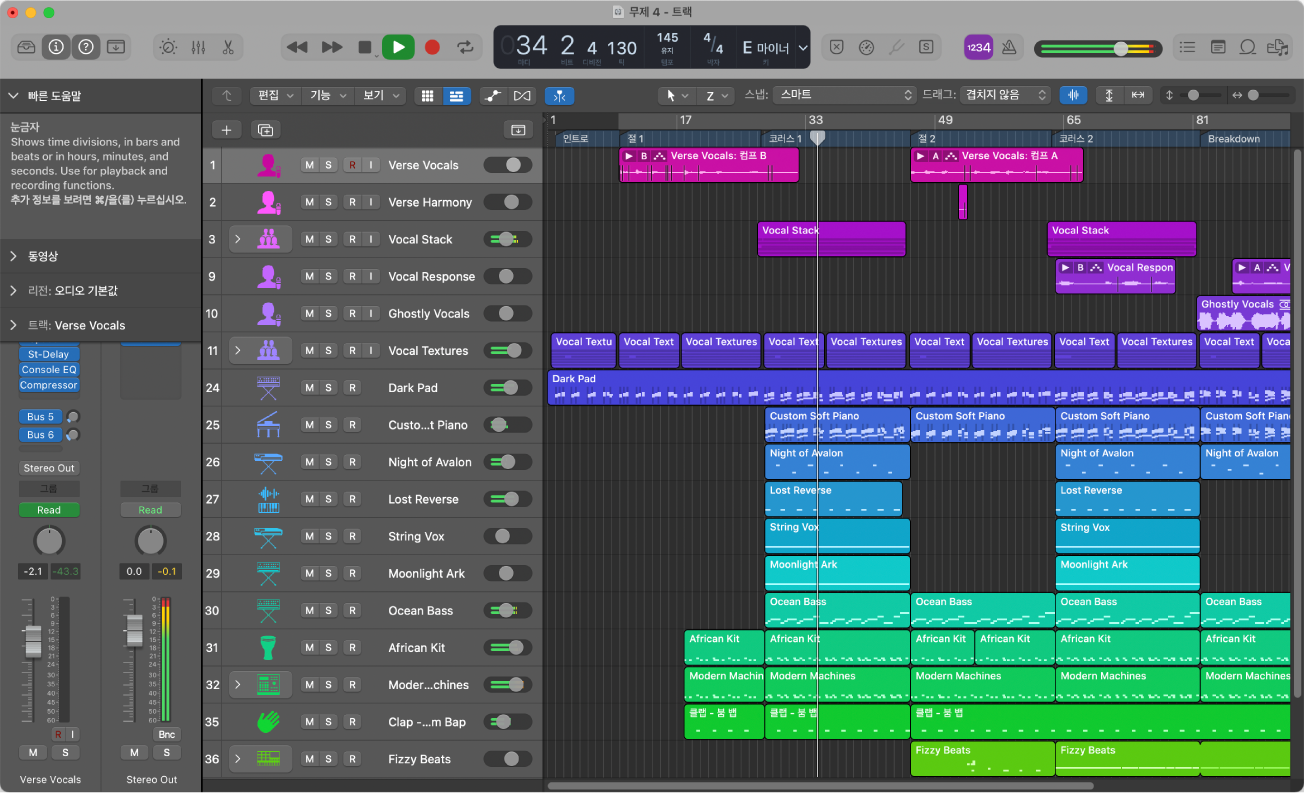Enable the metronome
The width and height of the screenshot is (1306, 793).
pos(1009,47)
